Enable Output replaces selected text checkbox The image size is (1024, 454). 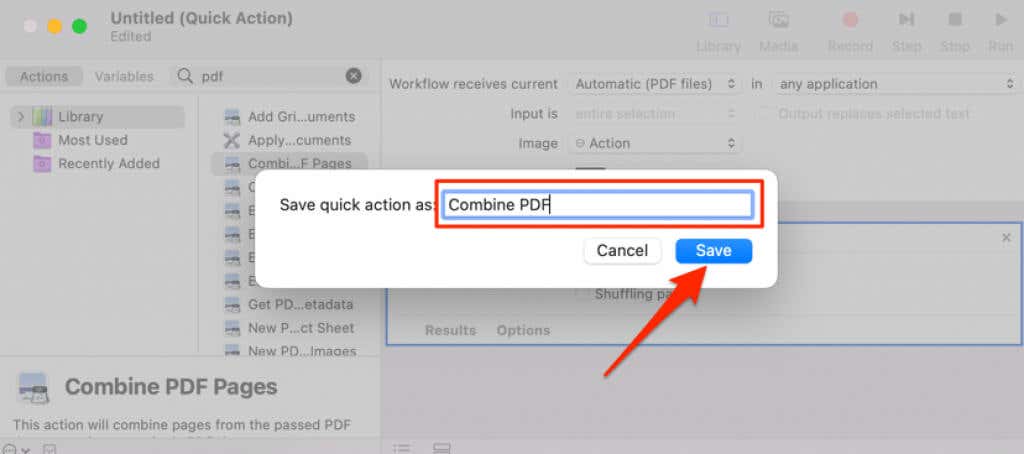(765, 114)
